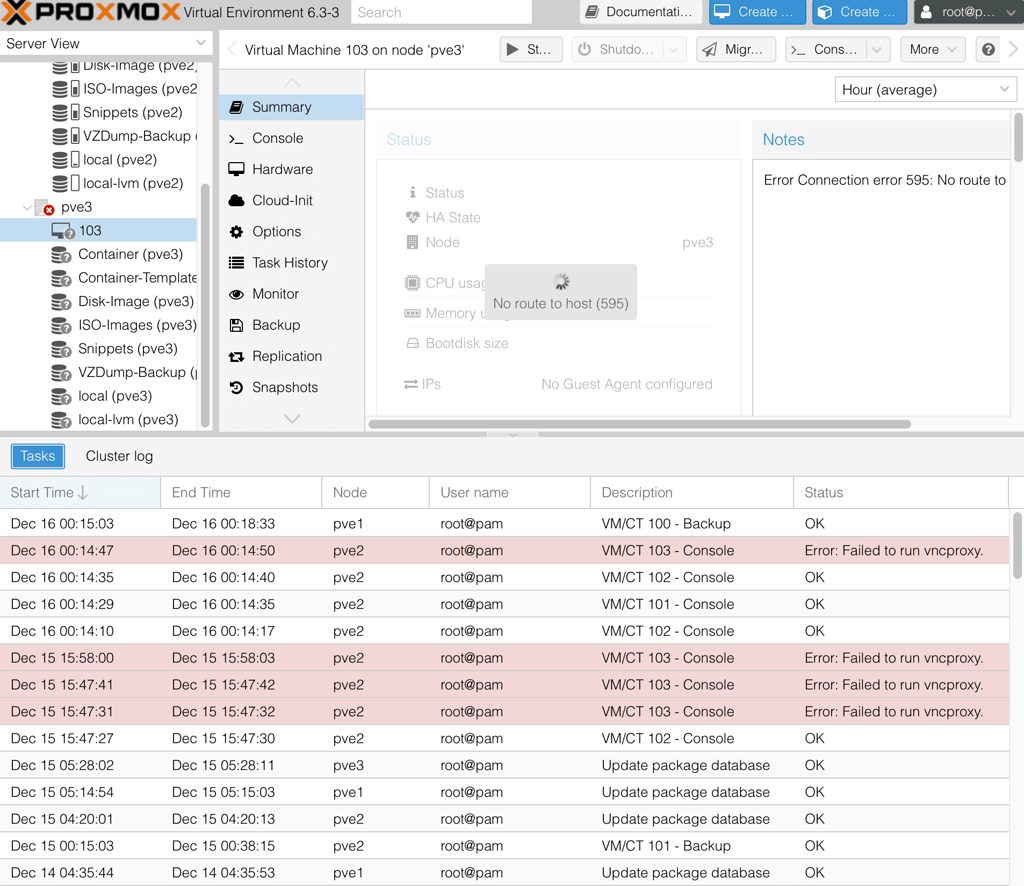Switch to the Cluster log tab

pos(120,456)
